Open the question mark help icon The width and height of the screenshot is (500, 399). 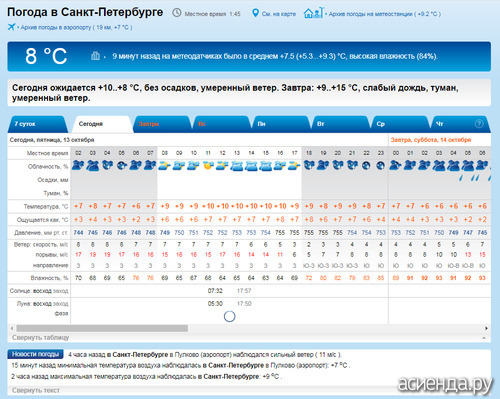[479, 124]
